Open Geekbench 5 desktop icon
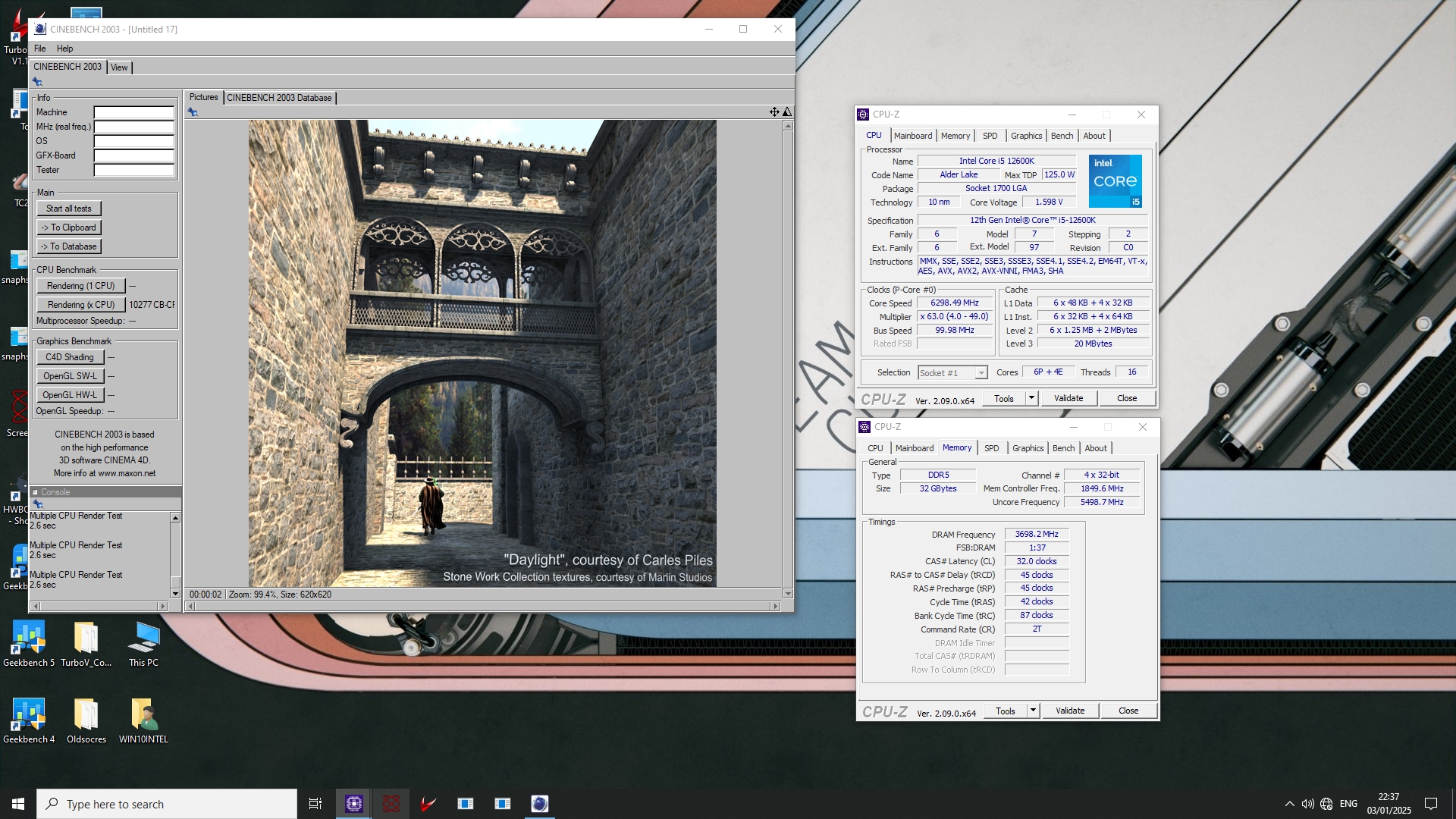This screenshot has height=819, width=1456. 29,645
